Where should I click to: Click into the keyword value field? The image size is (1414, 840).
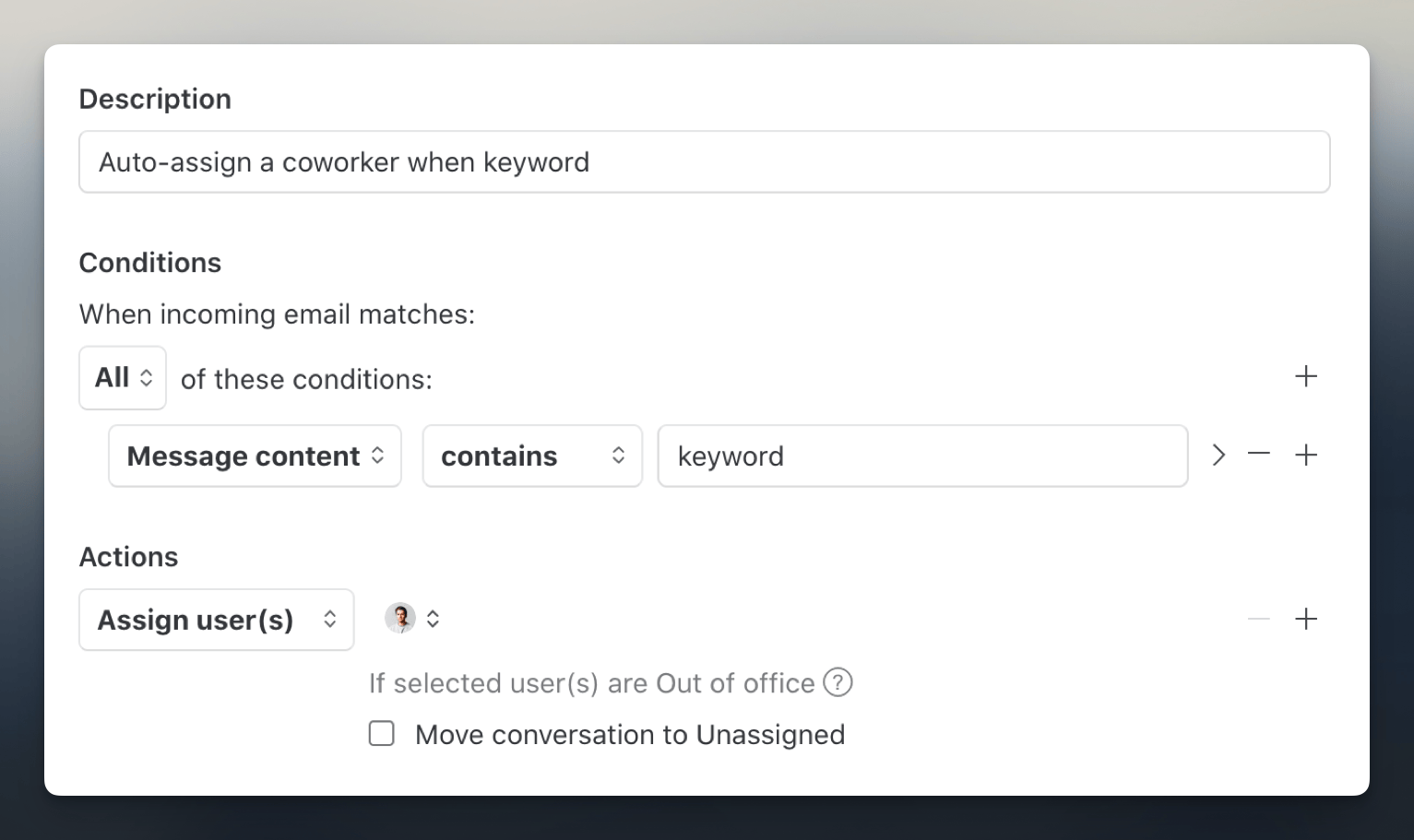(921, 455)
